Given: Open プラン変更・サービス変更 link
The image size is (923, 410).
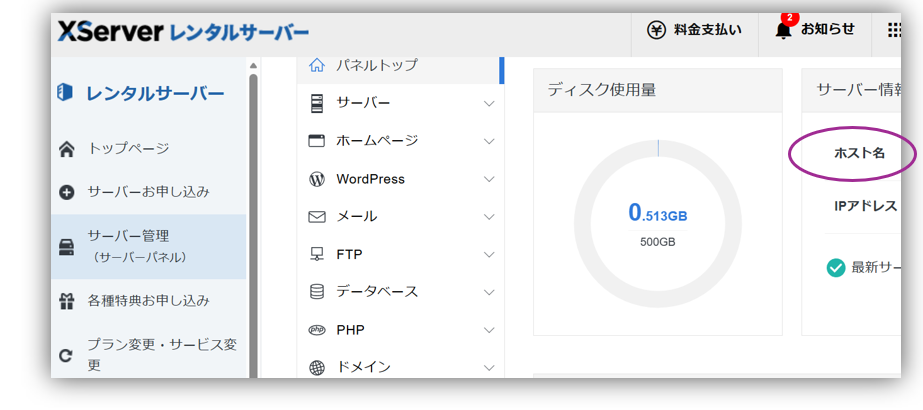Looking at the screenshot, I should pyautogui.click(x=160, y=353).
